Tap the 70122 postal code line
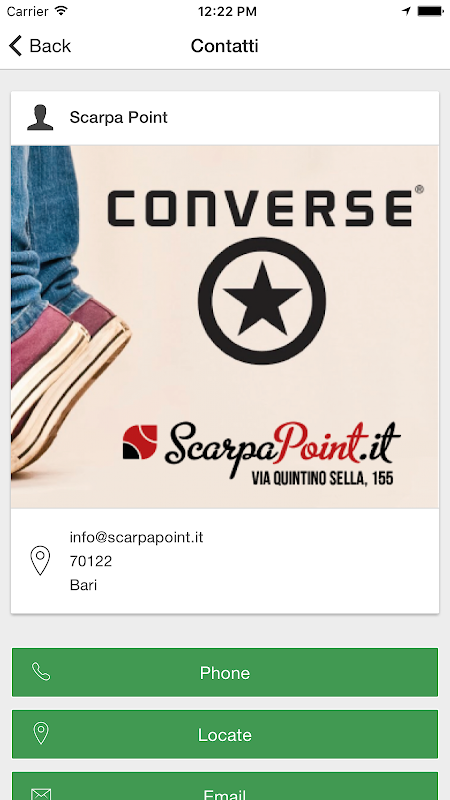Screen dimensions: 450x800 point(91,561)
